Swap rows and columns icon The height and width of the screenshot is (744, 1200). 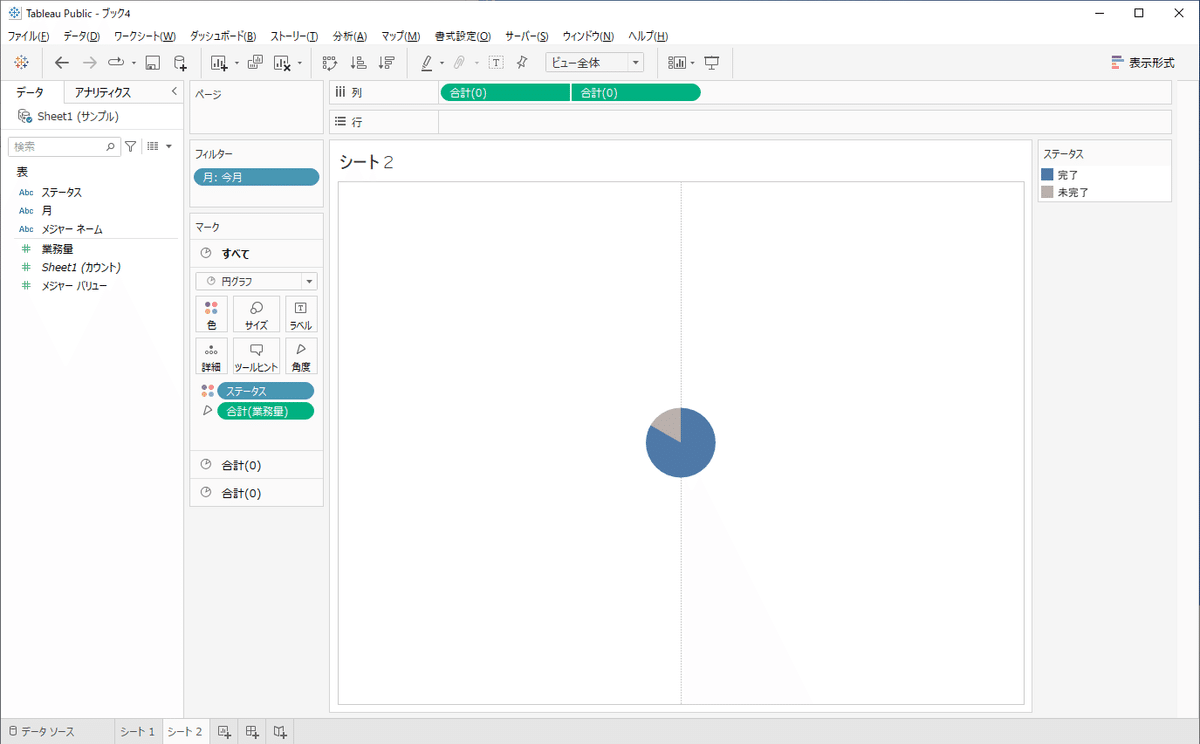click(x=331, y=62)
